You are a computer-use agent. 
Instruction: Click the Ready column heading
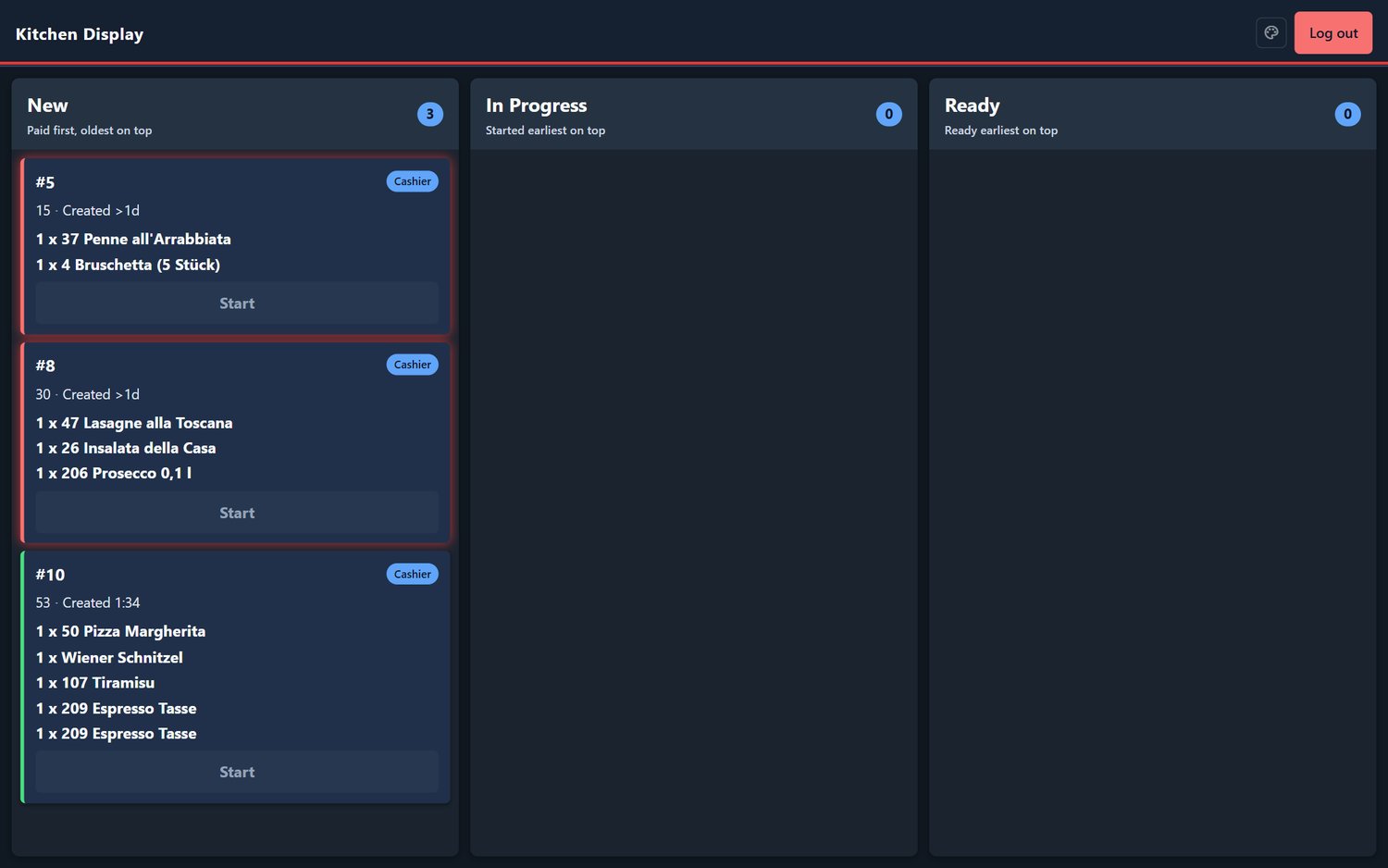[x=973, y=105]
